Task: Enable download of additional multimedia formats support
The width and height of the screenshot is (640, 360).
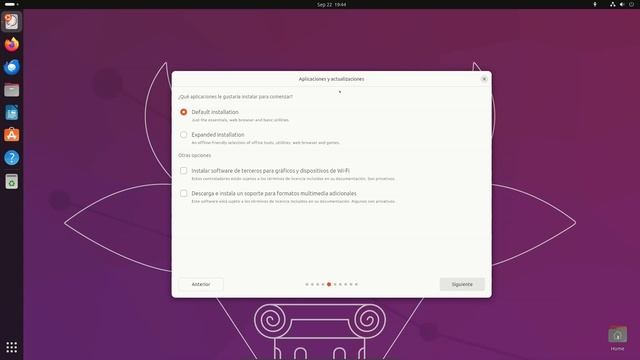Action: coord(184,193)
